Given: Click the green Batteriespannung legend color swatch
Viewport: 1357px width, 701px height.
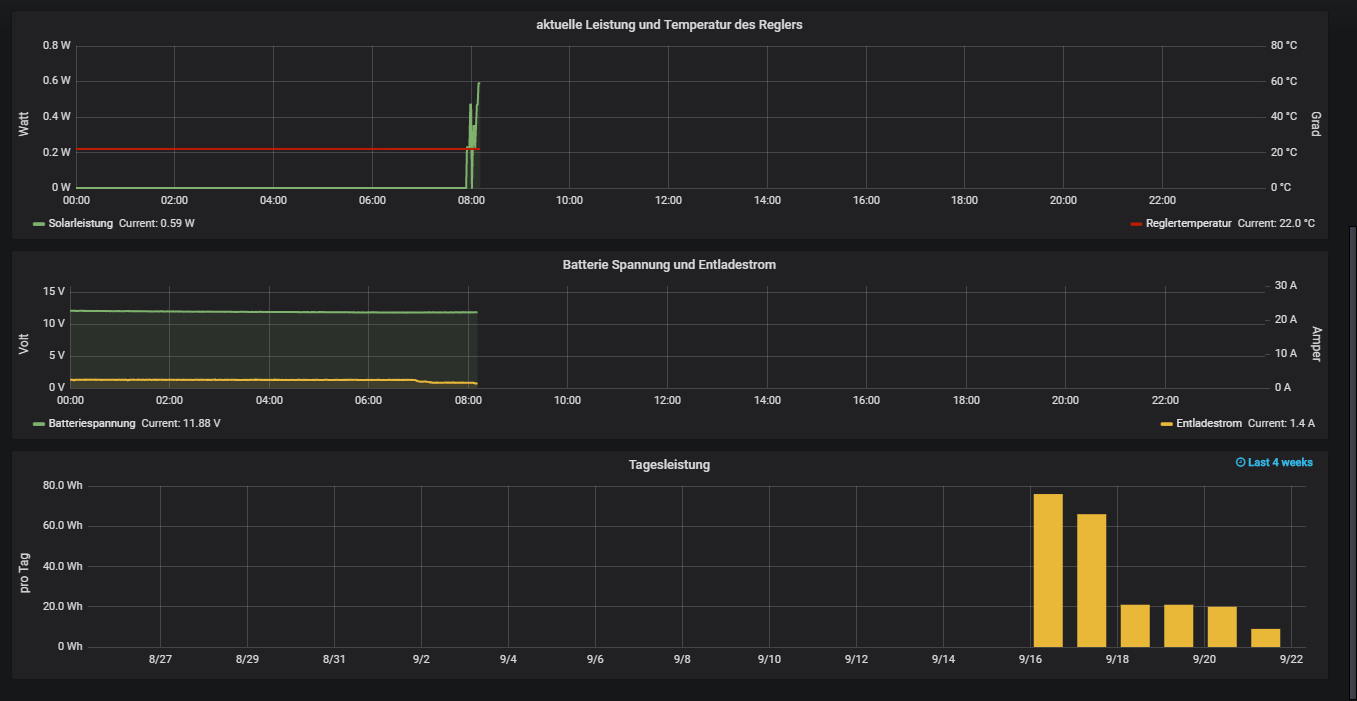Looking at the screenshot, I should [39, 424].
